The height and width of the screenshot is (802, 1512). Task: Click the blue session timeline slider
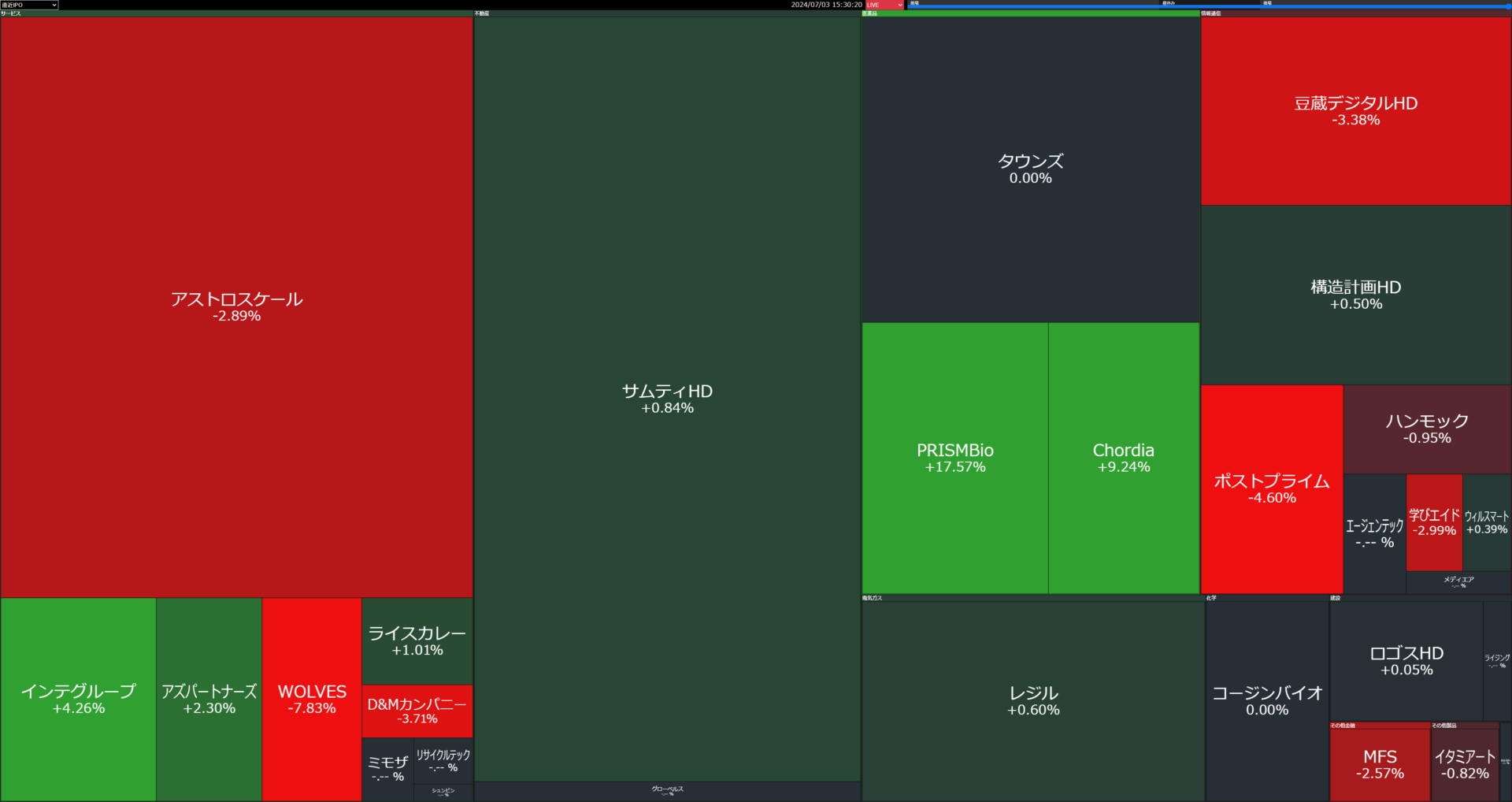click(1209, 6)
